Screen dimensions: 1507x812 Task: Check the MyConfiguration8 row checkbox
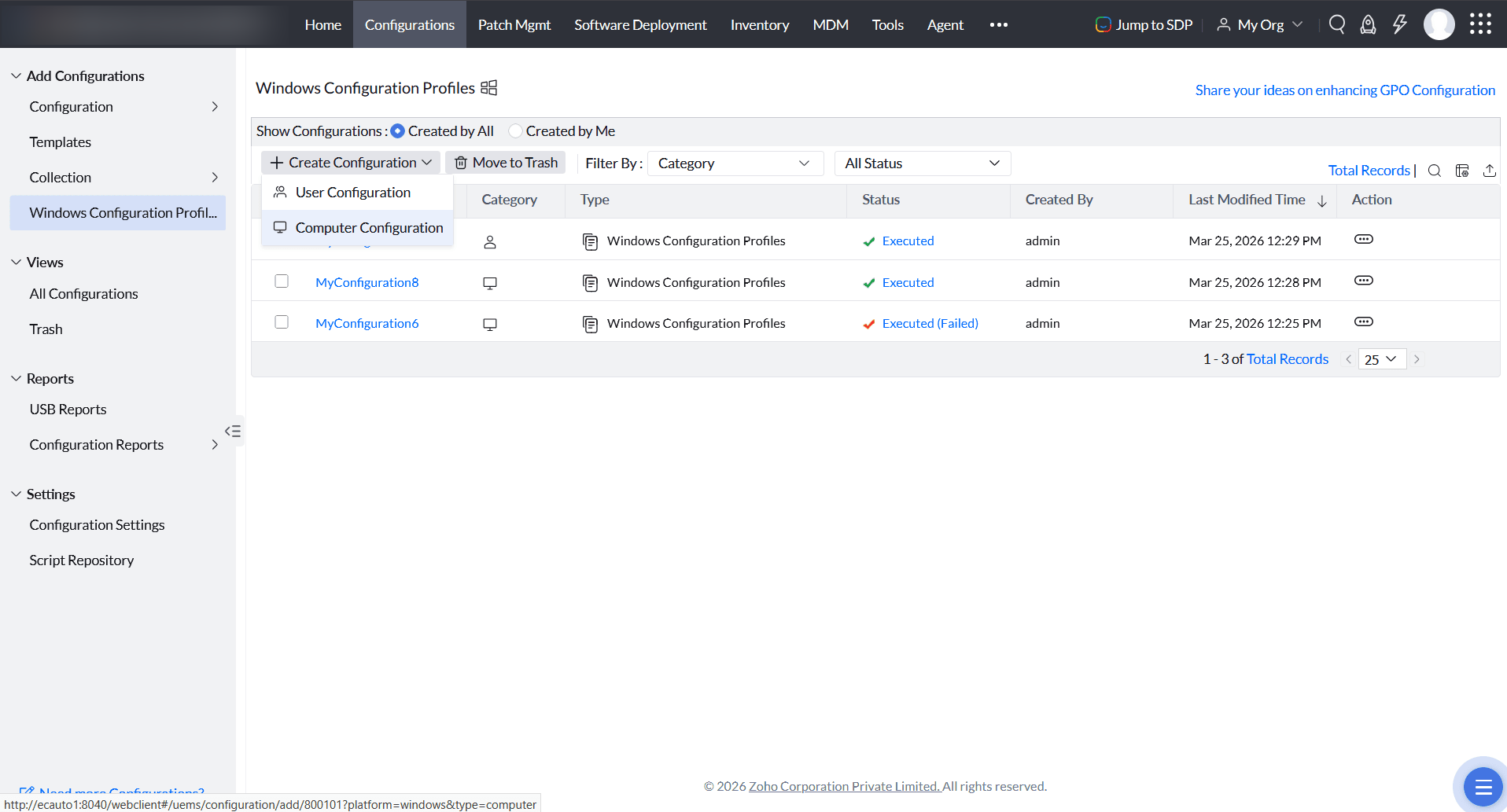click(x=282, y=281)
